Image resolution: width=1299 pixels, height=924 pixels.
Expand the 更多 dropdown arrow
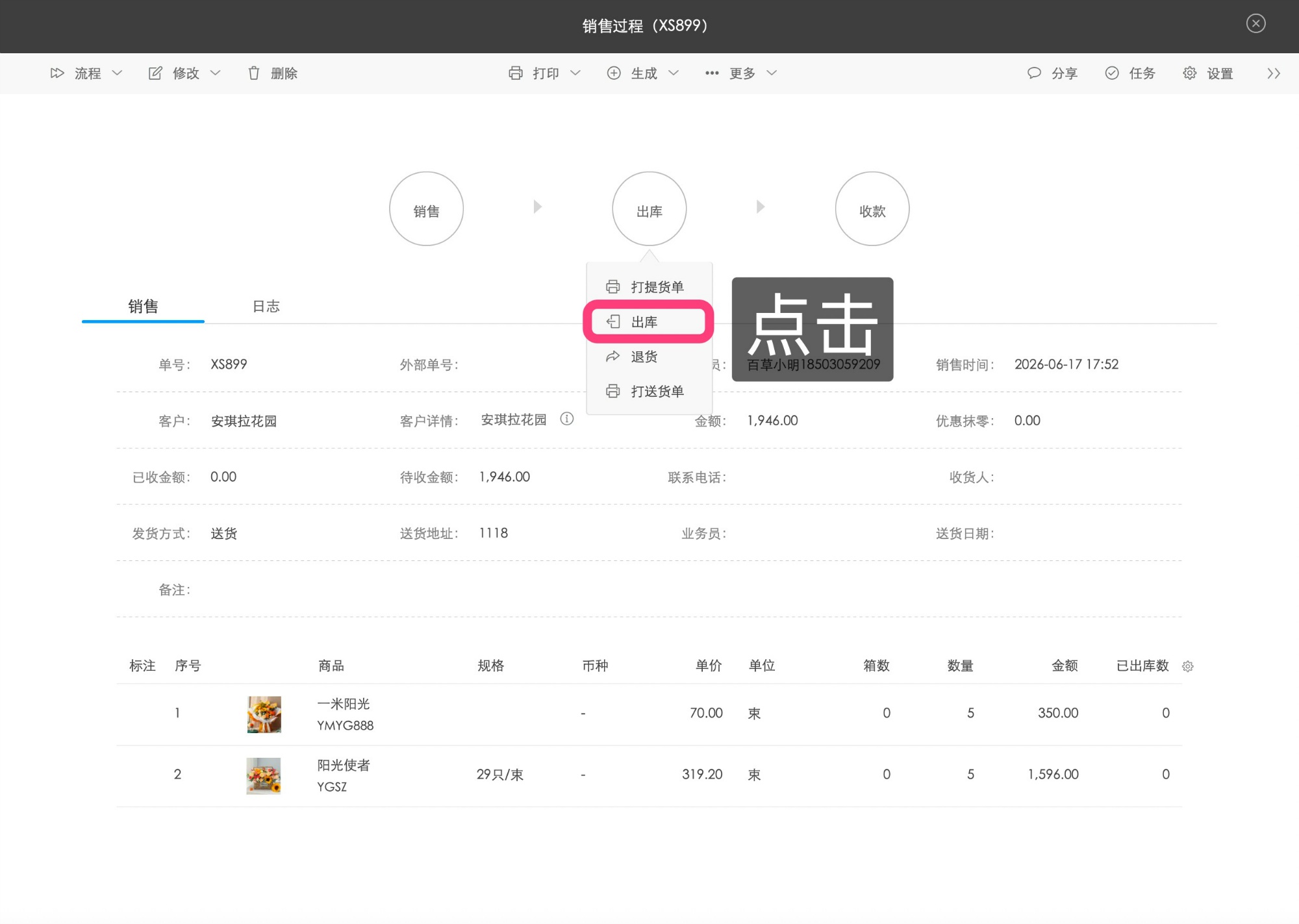click(772, 73)
